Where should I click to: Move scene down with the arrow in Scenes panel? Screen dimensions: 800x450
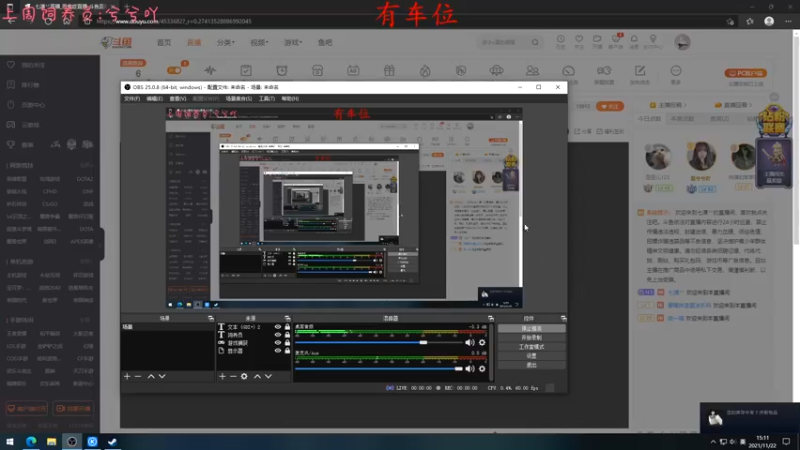(162, 377)
